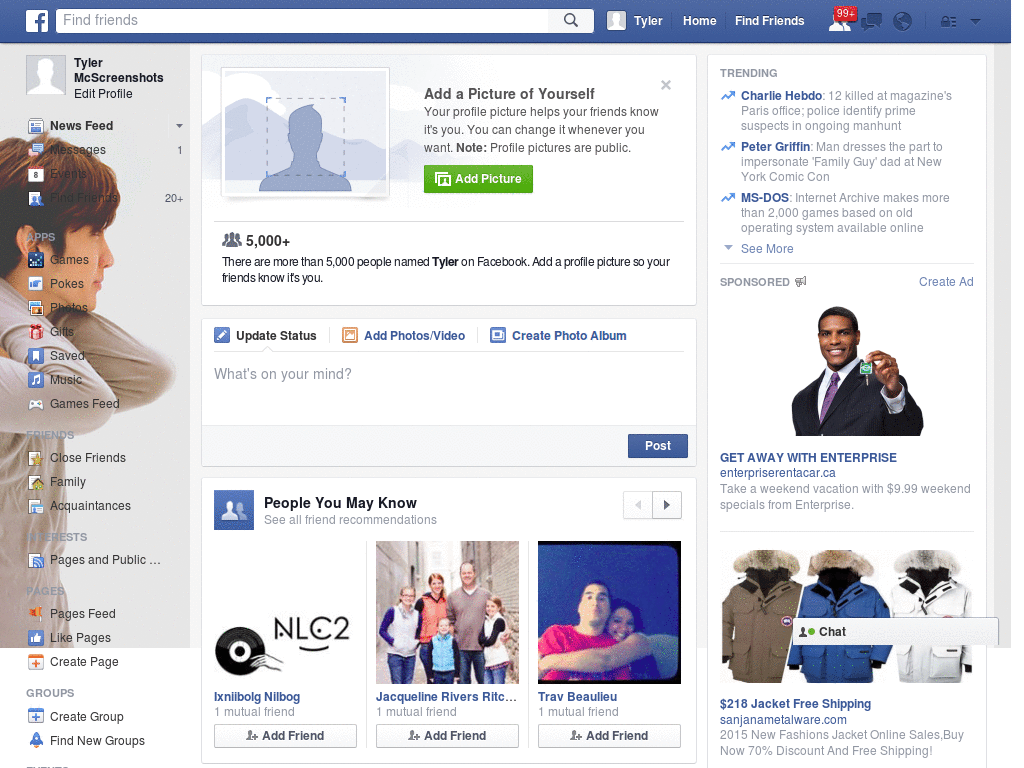Add Ixniibolg Nilbog as friend
This screenshot has width=1024, height=768.
pos(285,736)
